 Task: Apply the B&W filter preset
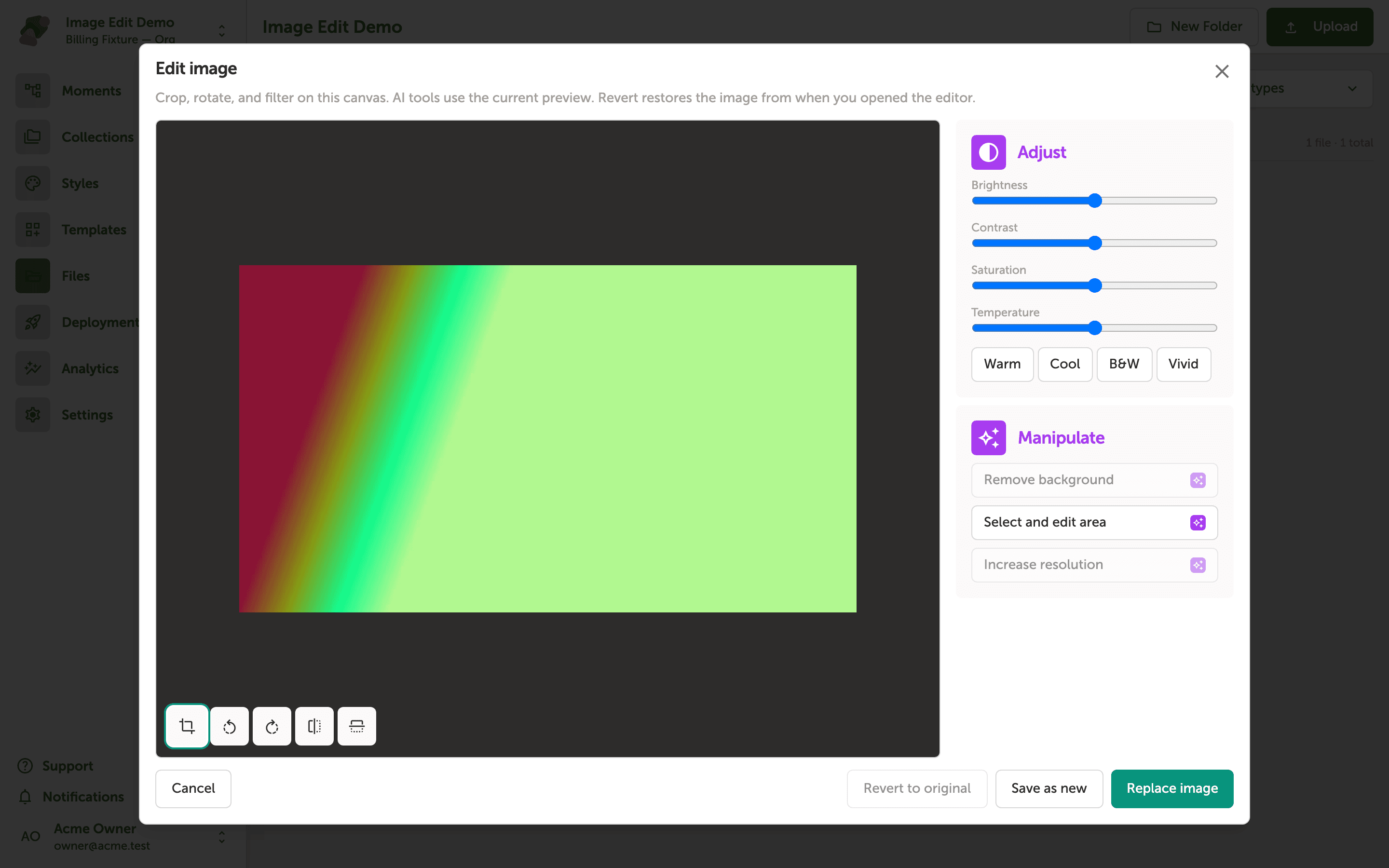(x=1124, y=364)
